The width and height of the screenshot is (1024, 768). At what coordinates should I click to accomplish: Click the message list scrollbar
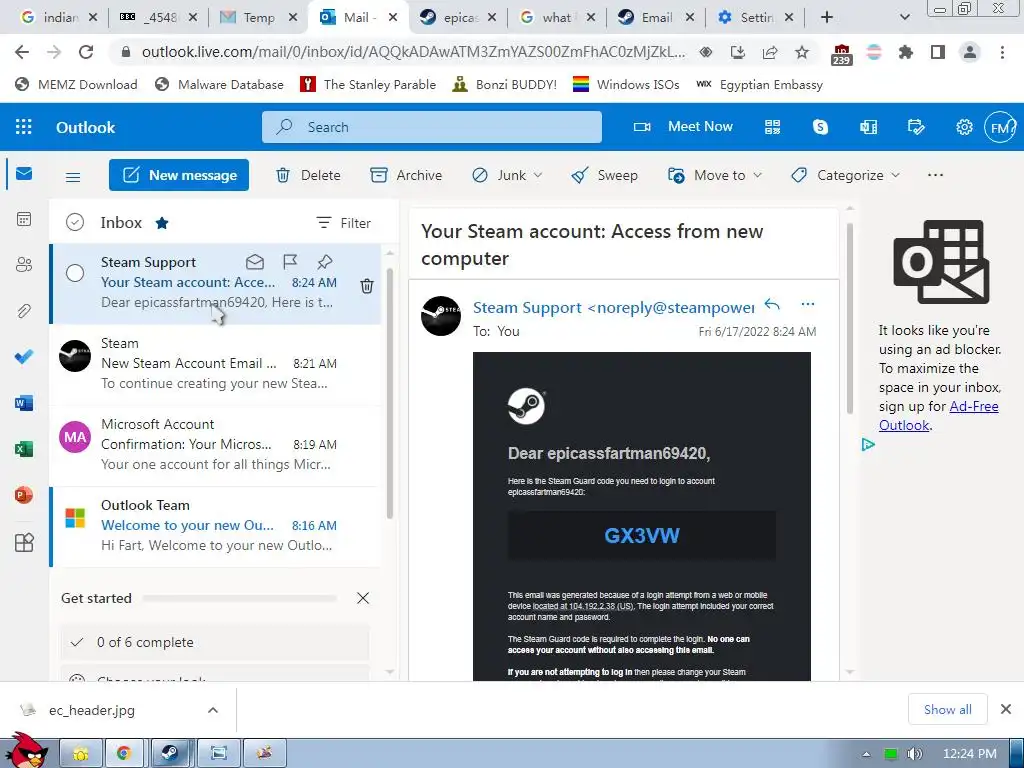pos(390,392)
